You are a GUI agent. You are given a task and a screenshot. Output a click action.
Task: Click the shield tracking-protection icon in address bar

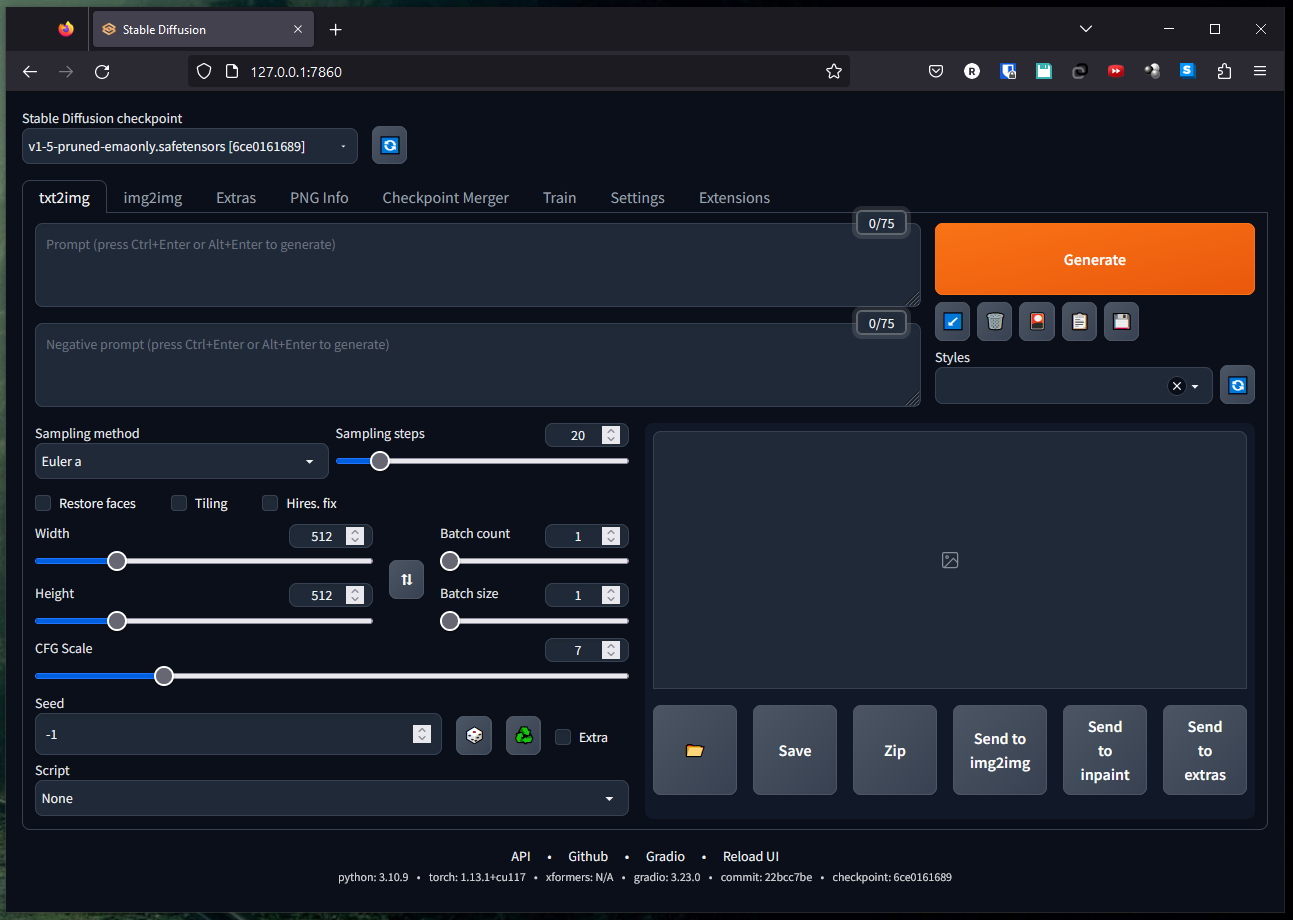204,71
